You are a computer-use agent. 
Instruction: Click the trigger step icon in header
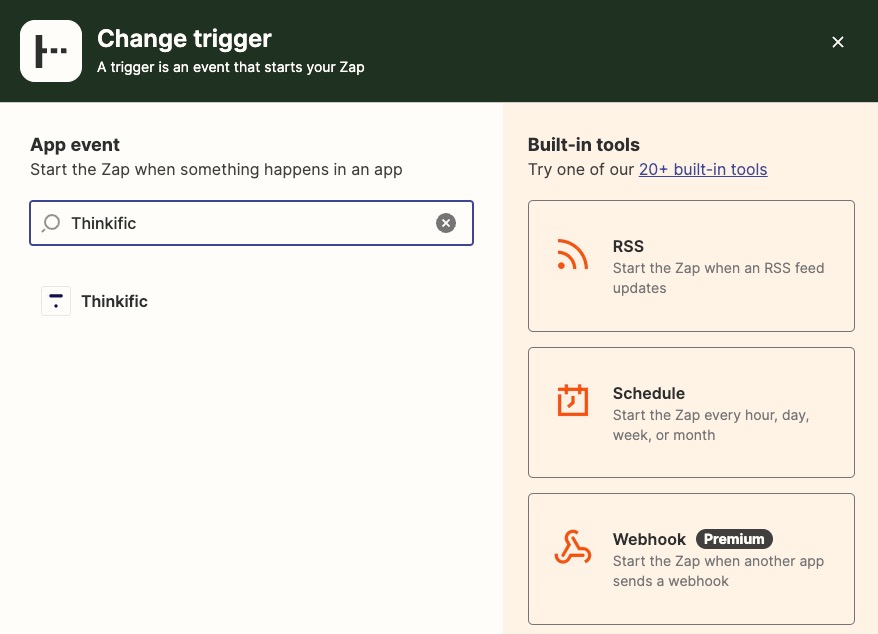(x=51, y=51)
